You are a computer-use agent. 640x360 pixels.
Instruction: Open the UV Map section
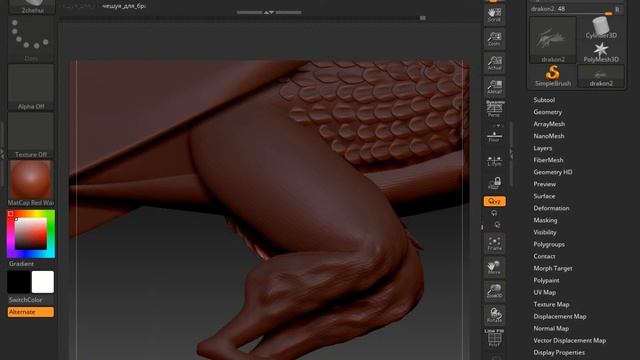pyautogui.click(x=545, y=293)
